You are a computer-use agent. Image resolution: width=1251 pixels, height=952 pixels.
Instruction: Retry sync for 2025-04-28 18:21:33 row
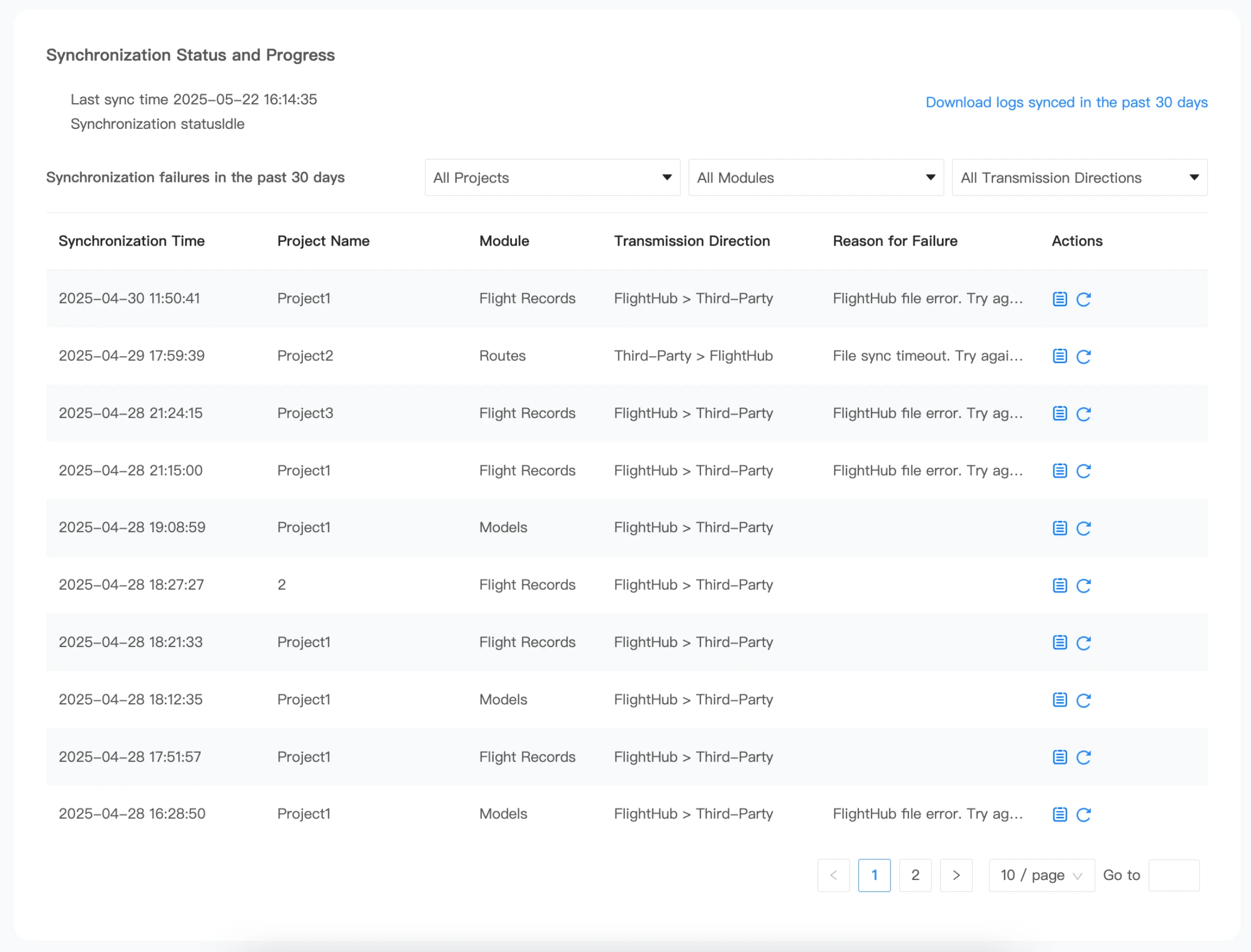(1083, 643)
